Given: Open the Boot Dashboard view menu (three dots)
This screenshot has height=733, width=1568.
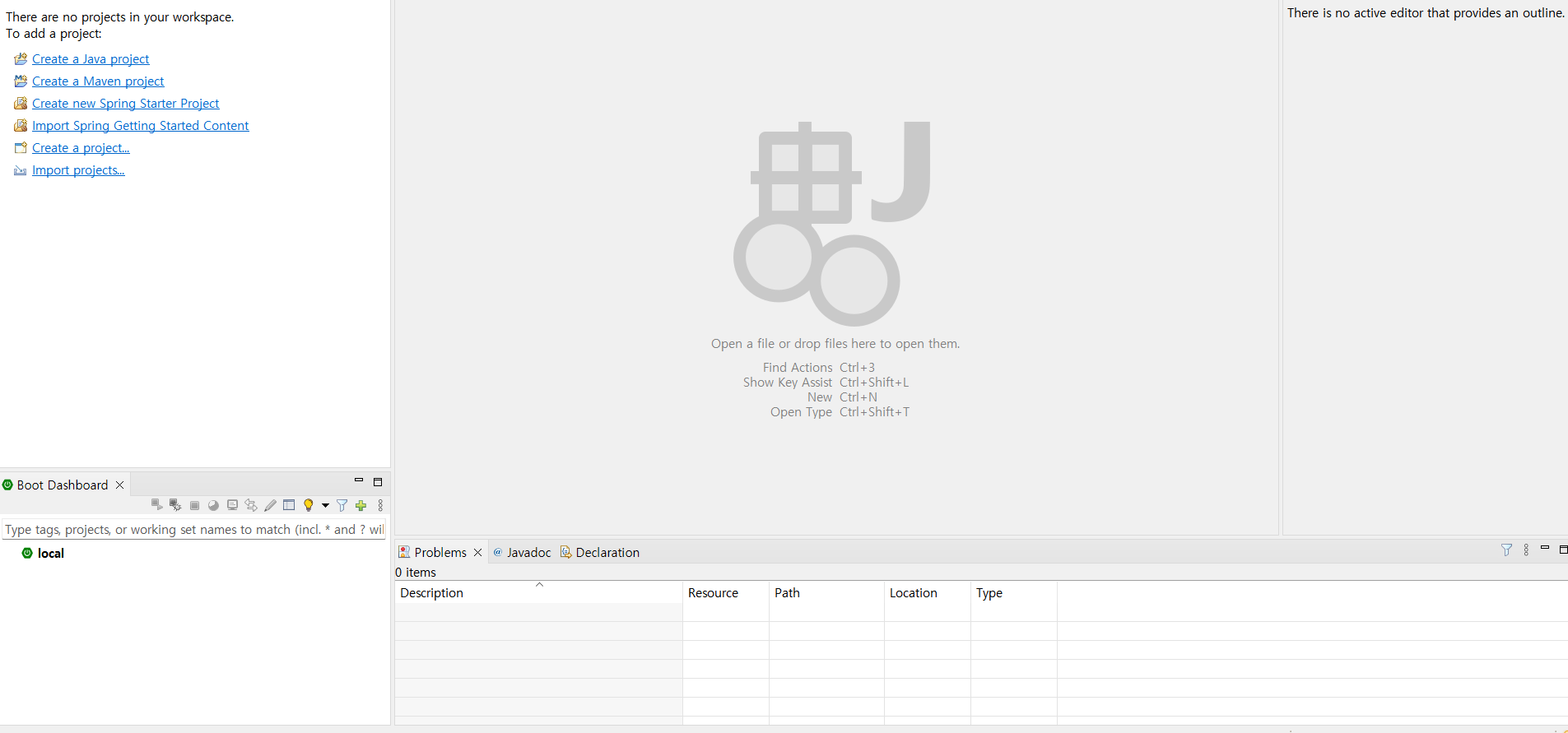Looking at the screenshot, I should pos(380,505).
